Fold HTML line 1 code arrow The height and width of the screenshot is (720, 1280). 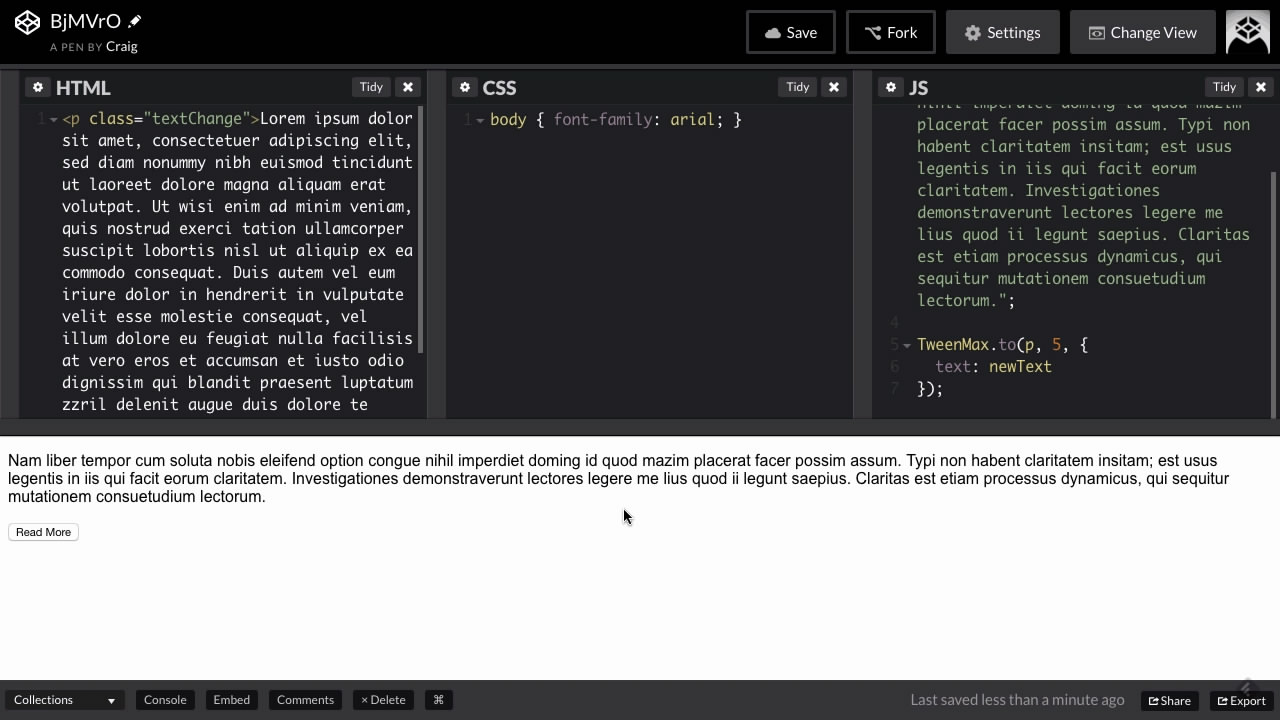point(53,120)
